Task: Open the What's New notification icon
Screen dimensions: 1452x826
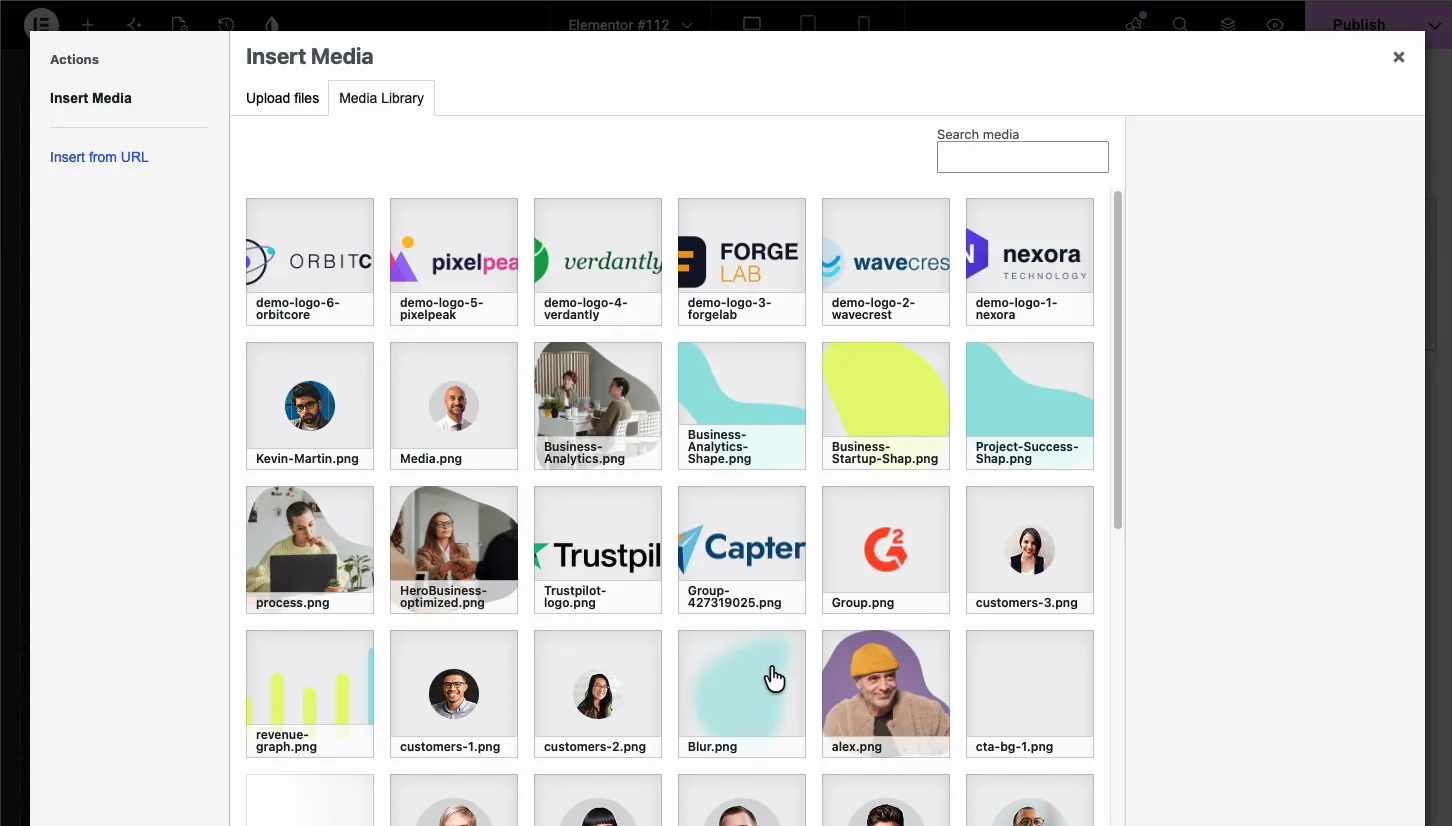Action: [x=1134, y=24]
